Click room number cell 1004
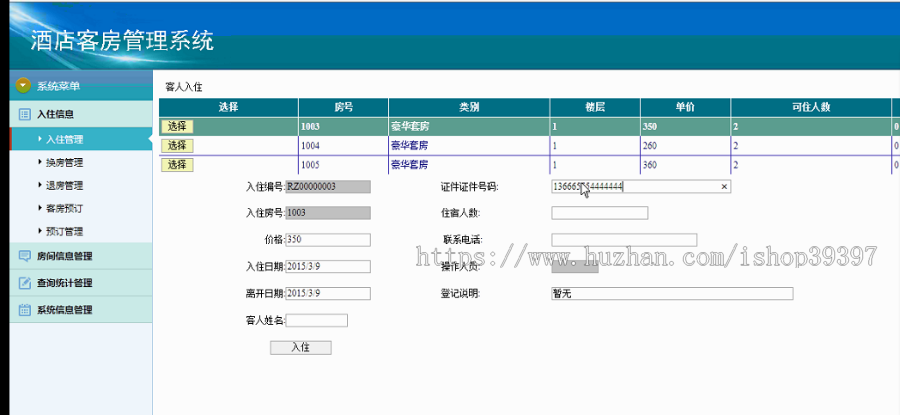This screenshot has width=900, height=415. [x=343, y=146]
